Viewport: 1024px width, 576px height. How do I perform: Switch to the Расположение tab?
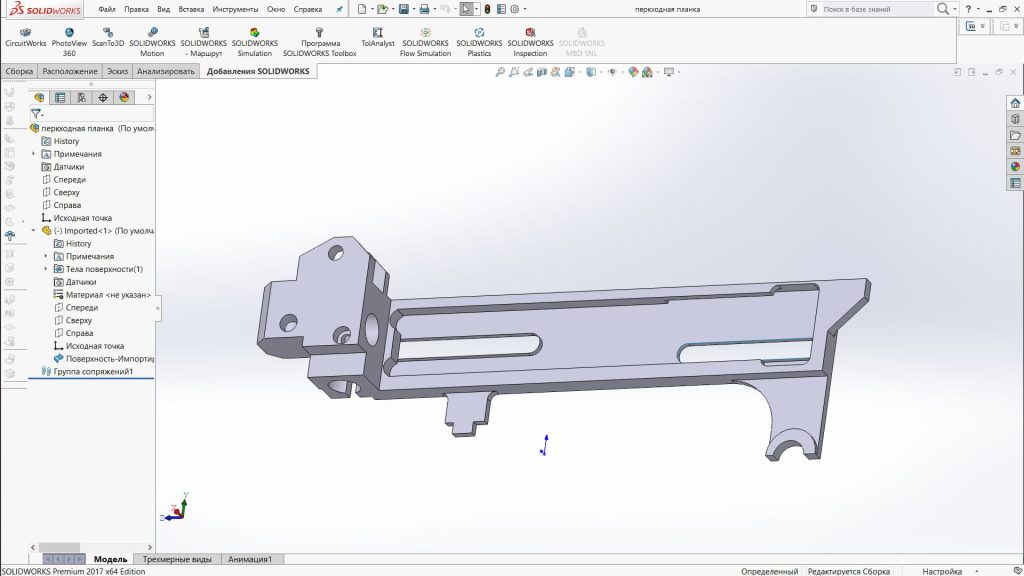tap(70, 71)
